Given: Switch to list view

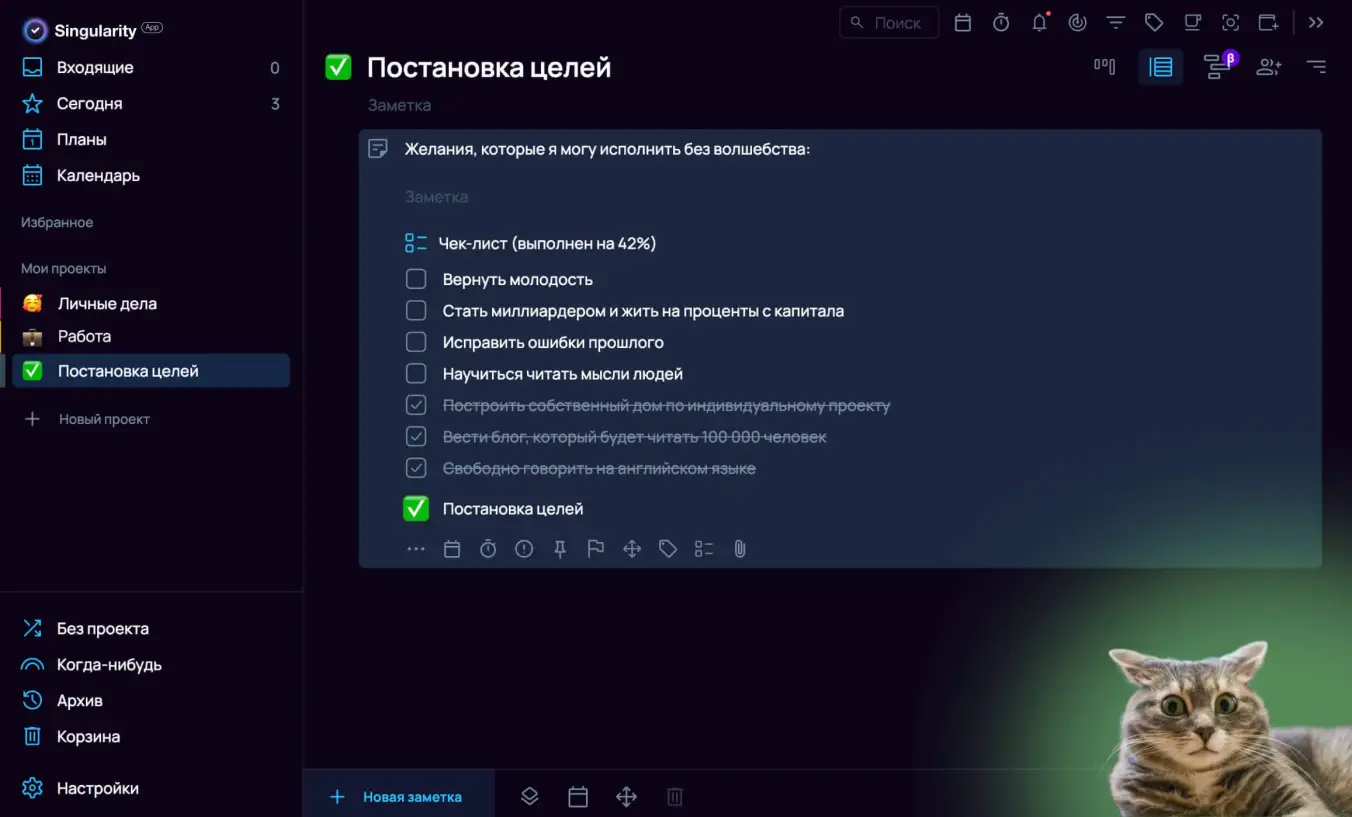Looking at the screenshot, I should [x=1161, y=67].
